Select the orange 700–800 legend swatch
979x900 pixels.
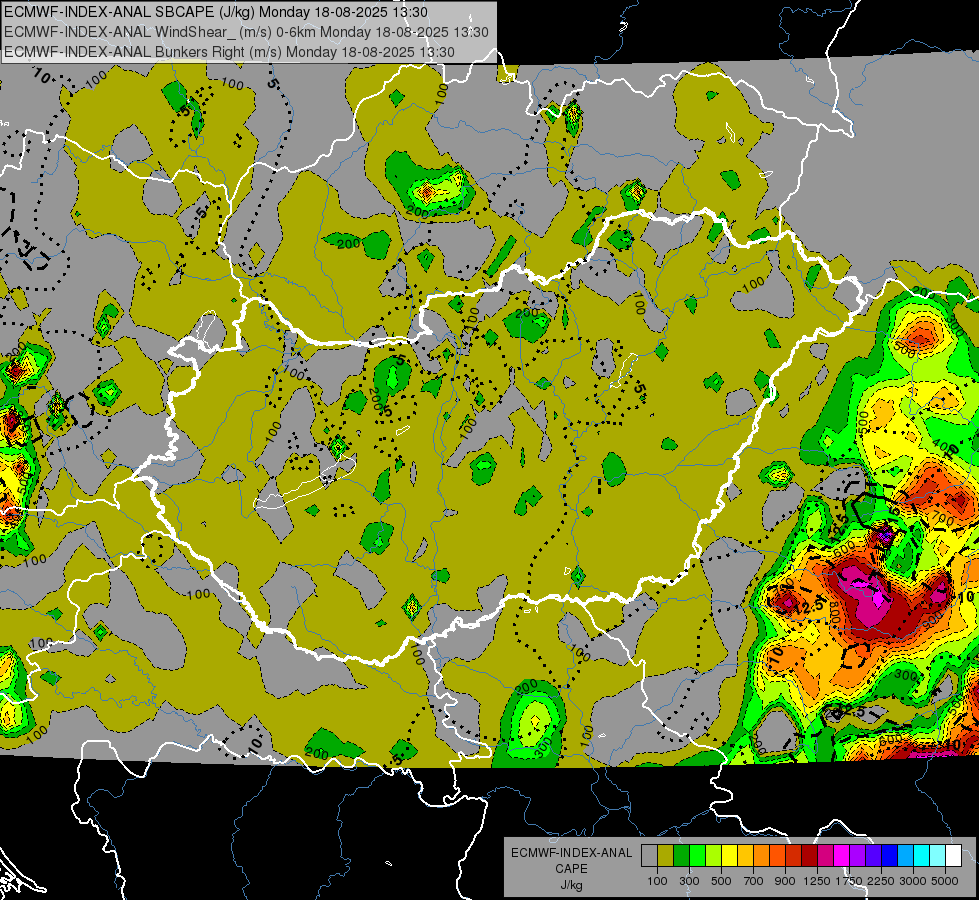[x=761, y=856]
